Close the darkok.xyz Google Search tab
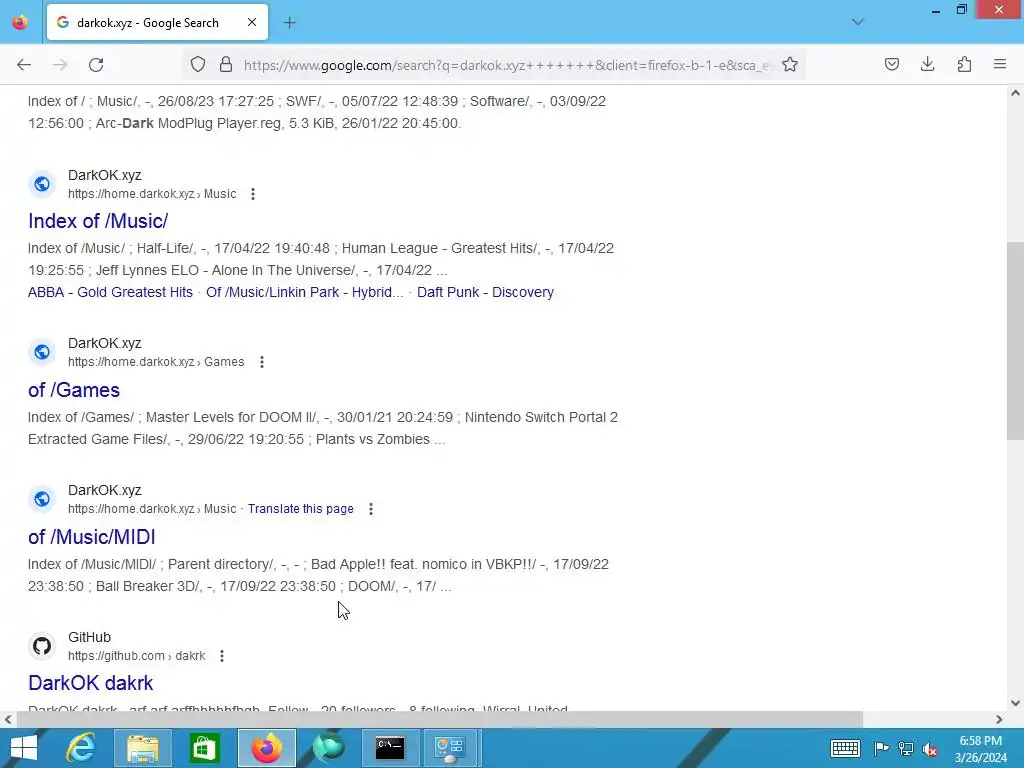This screenshot has height=768, width=1024. [251, 22]
